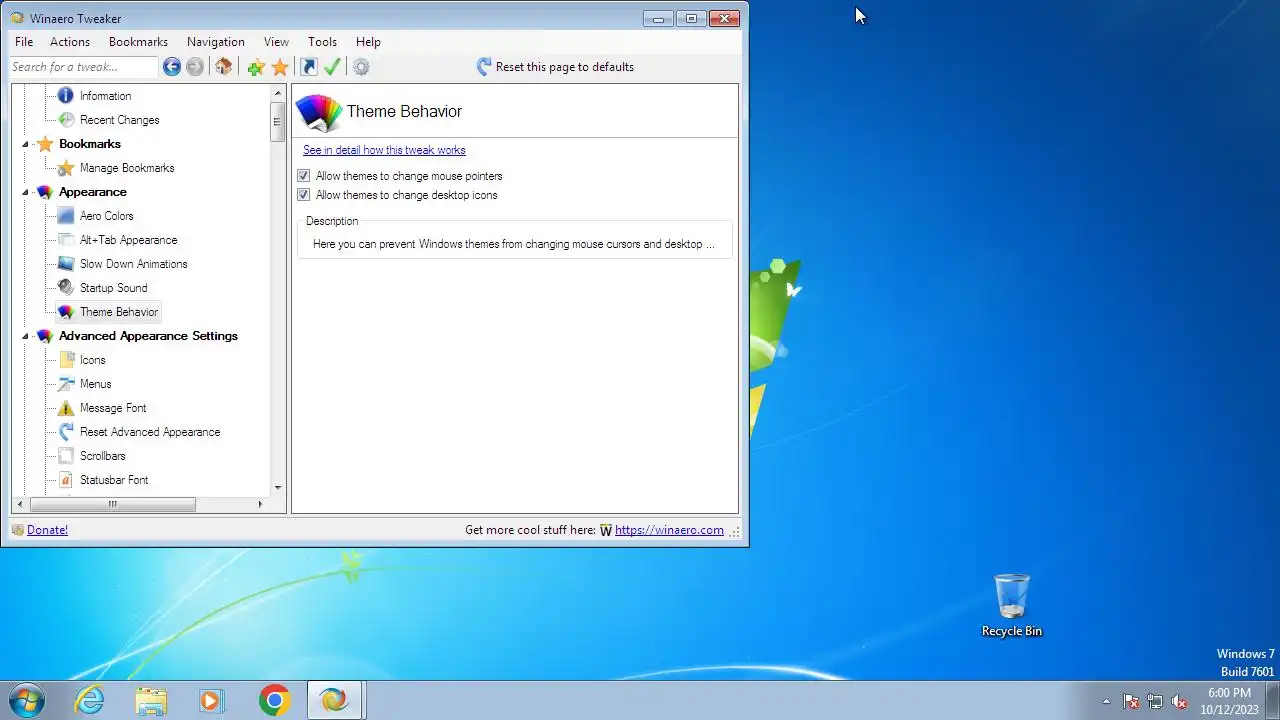
Task: Open the Help menu
Action: 368,42
